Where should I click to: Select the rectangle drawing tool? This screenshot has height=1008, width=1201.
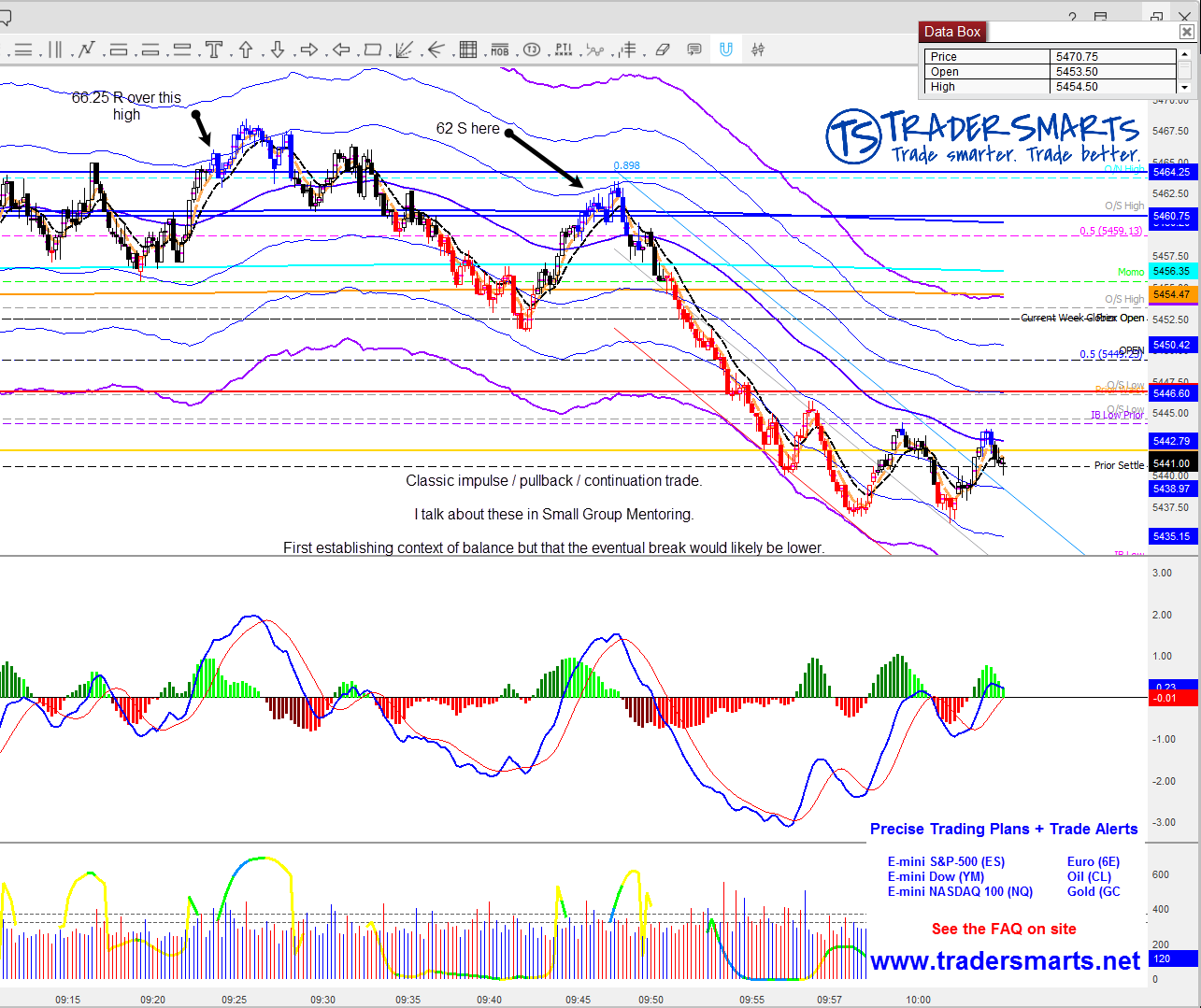pos(373,50)
